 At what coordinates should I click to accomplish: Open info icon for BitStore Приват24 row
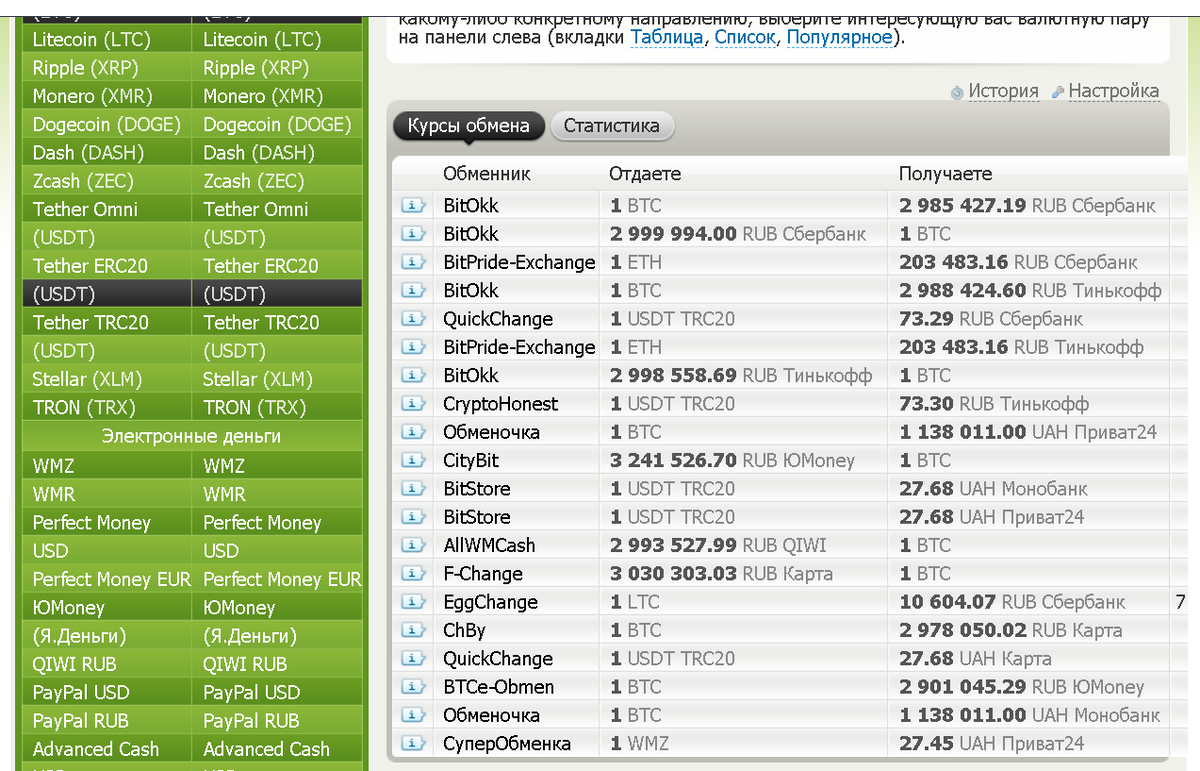click(x=413, y=517)
